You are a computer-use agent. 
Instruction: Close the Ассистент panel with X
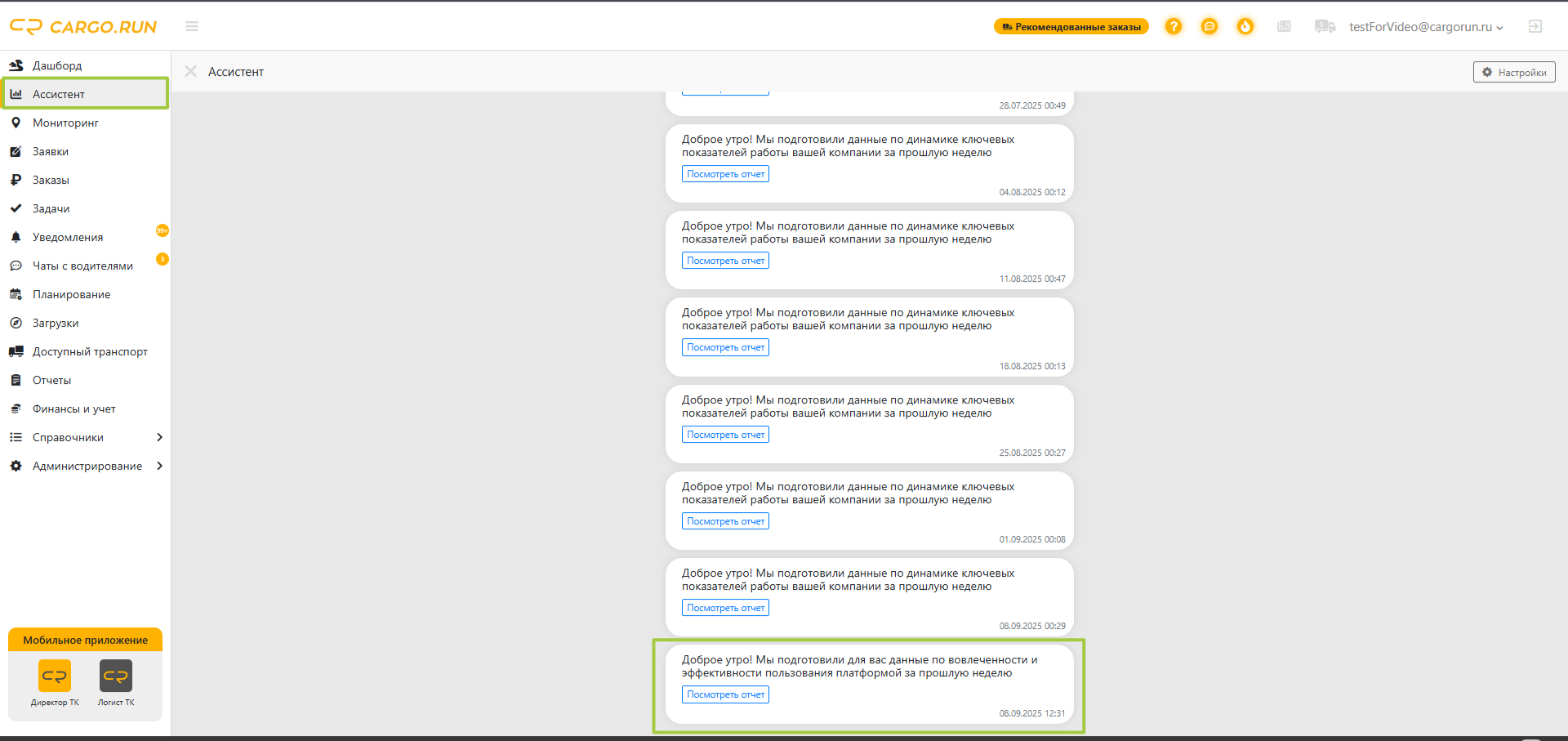click(x=191, y=71)
